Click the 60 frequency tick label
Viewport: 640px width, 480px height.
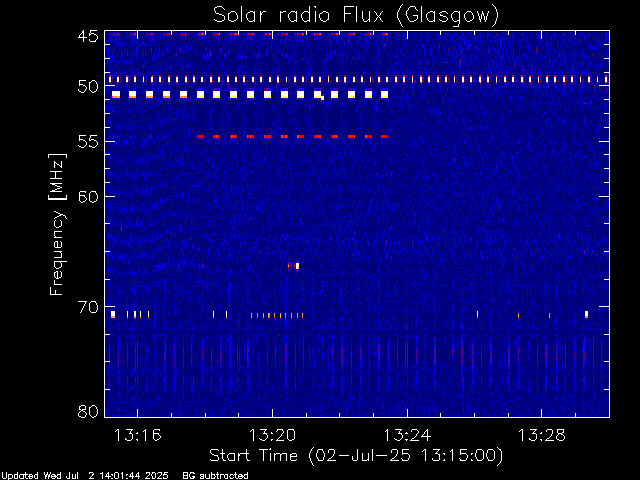[88, 197]
